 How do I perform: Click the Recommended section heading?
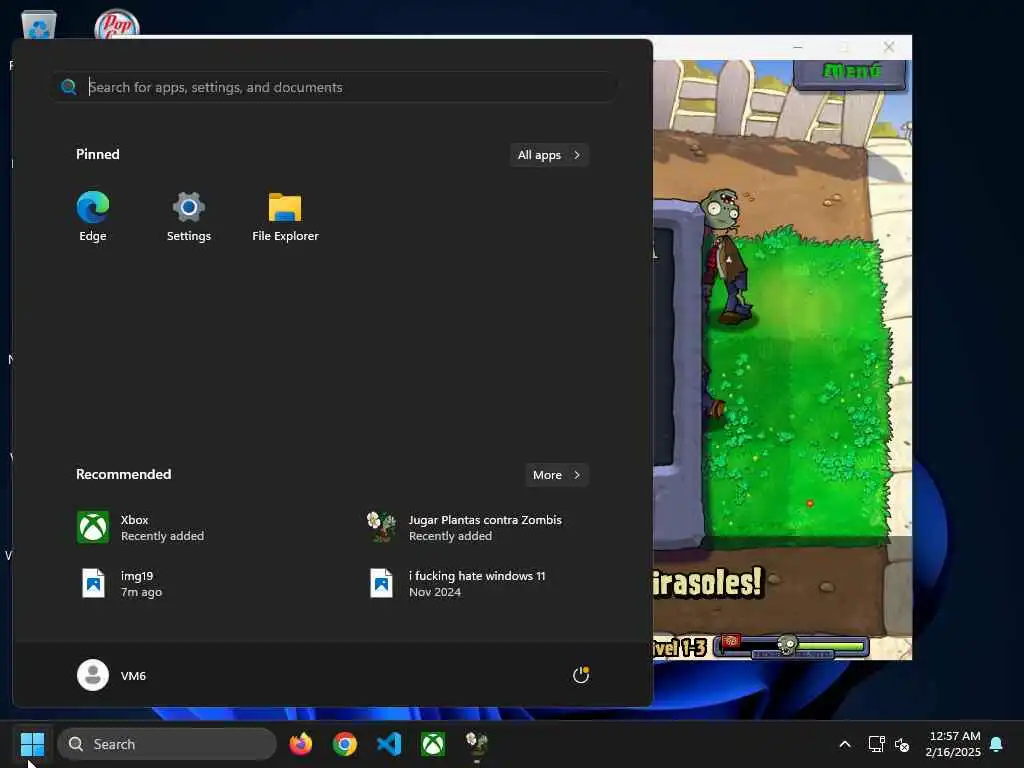coord(123,474)
